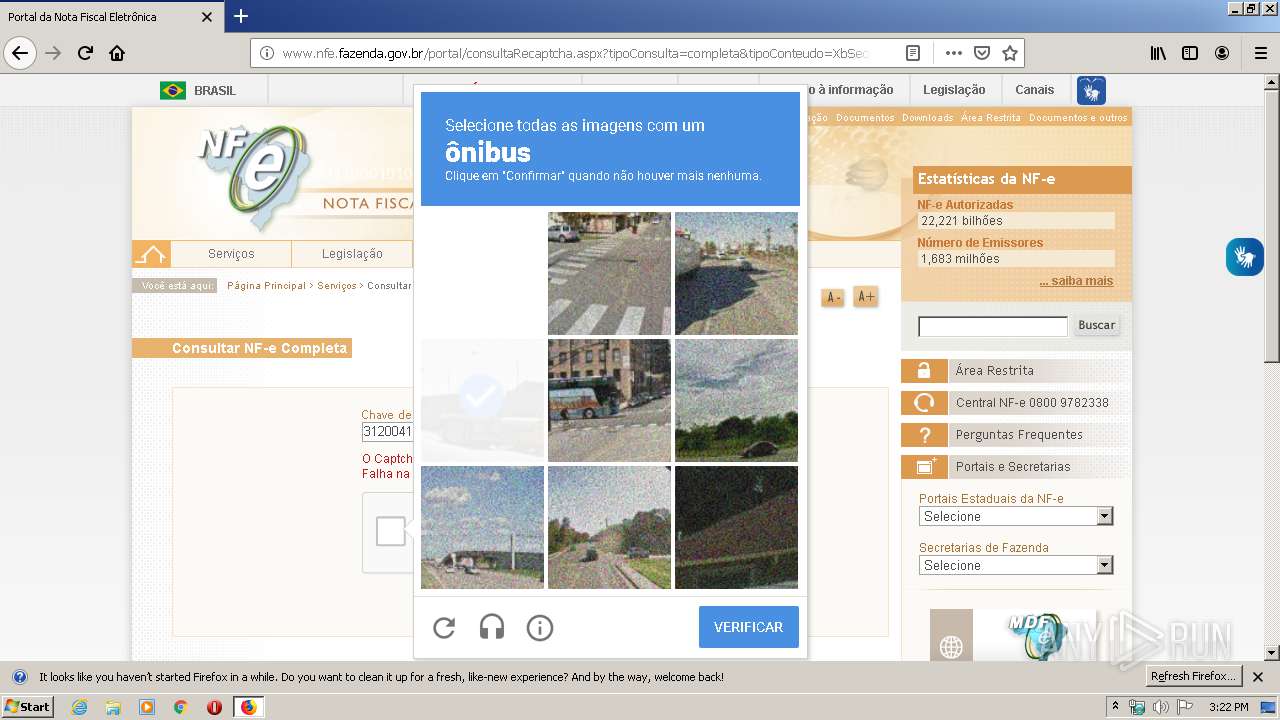The height and width of the screenshot is (720, 1280).
Task: Click the Área Restrita sidebar item
Action: point(1016,370)
